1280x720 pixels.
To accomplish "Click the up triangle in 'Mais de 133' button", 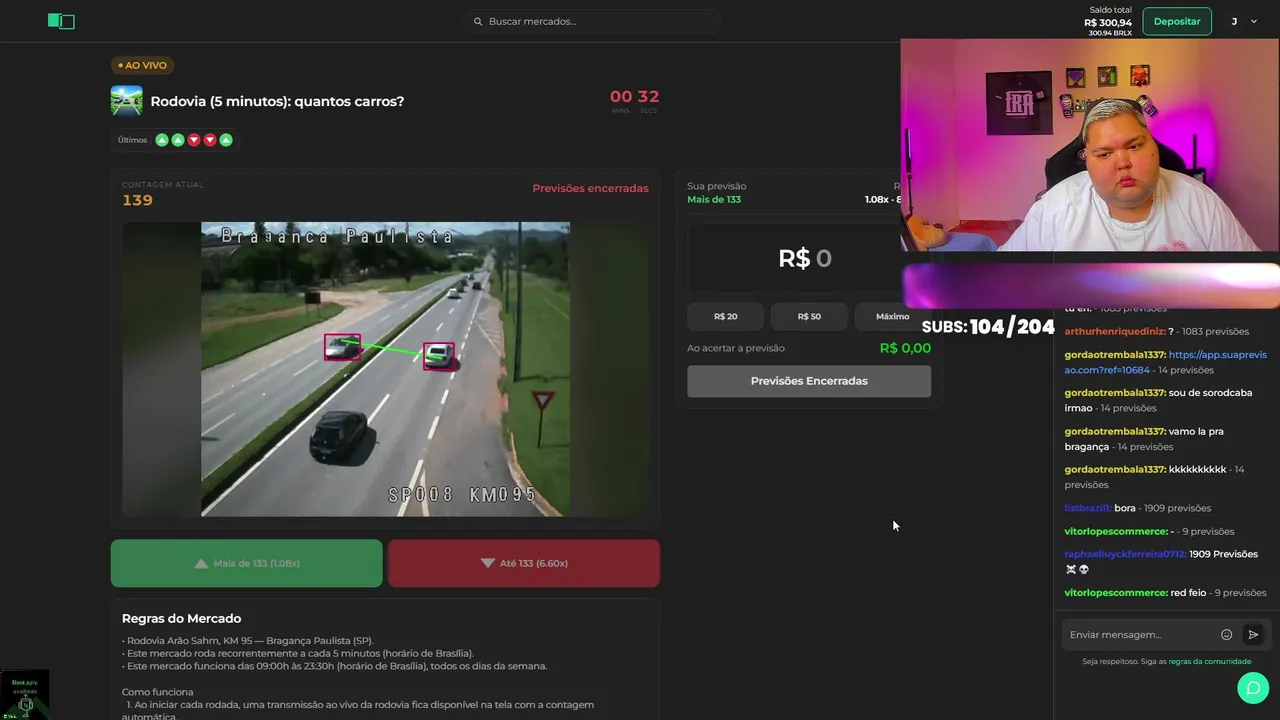I will [201, 563].
